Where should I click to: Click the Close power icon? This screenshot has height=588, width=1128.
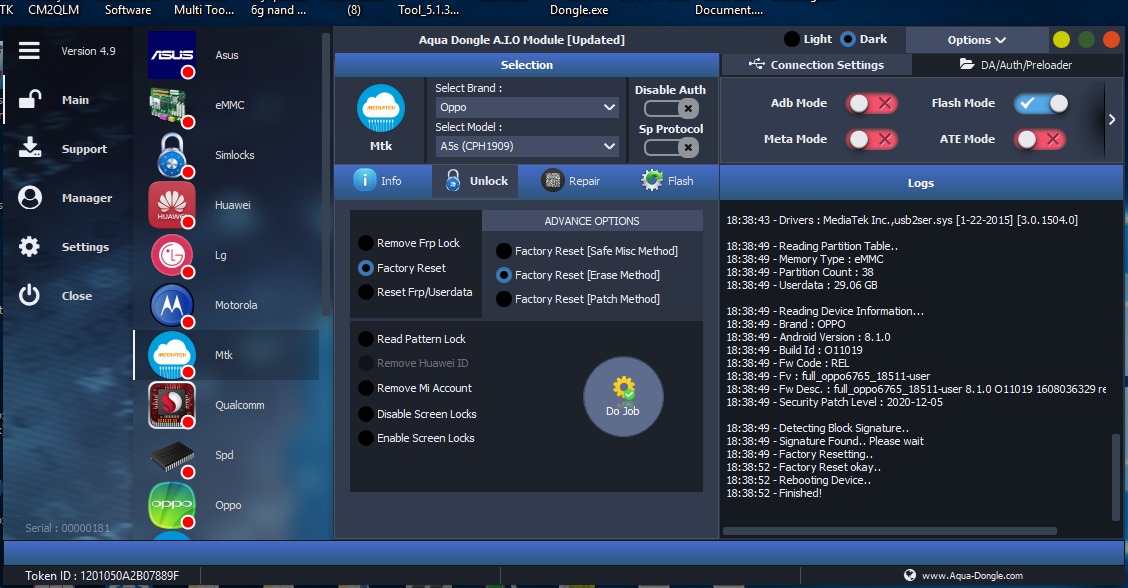click(x=29, y=295)
